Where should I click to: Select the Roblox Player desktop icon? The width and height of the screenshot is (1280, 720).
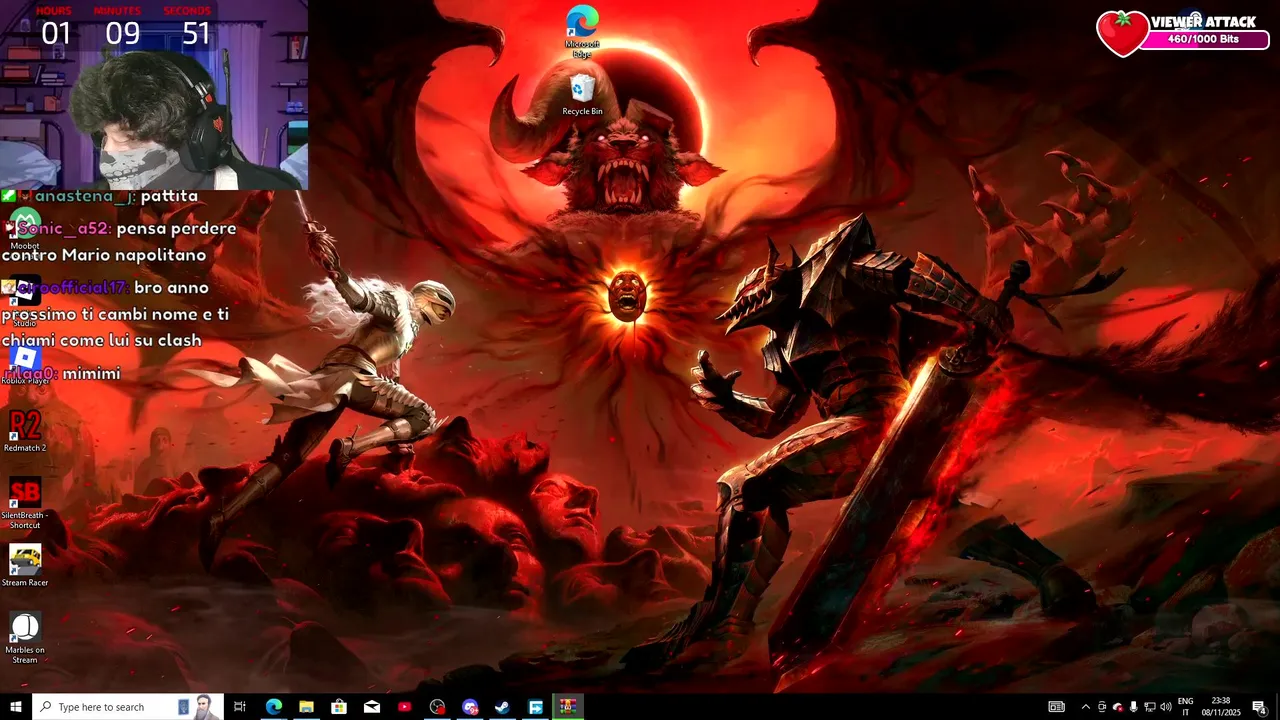[x=25, y=364]
